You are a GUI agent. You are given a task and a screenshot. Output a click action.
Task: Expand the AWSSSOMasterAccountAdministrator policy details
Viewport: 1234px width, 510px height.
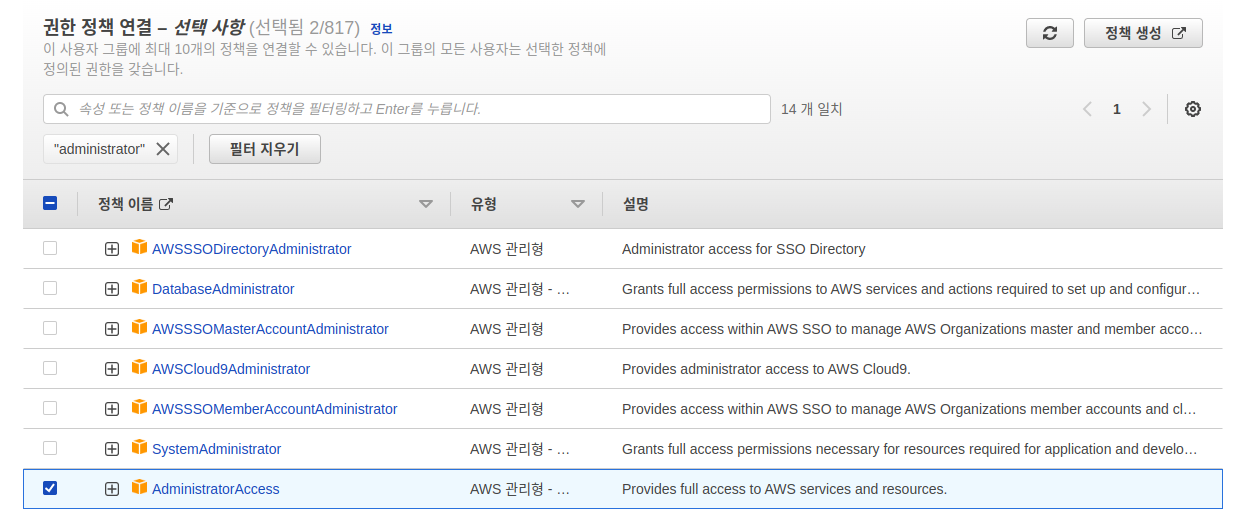pos(112,329)
